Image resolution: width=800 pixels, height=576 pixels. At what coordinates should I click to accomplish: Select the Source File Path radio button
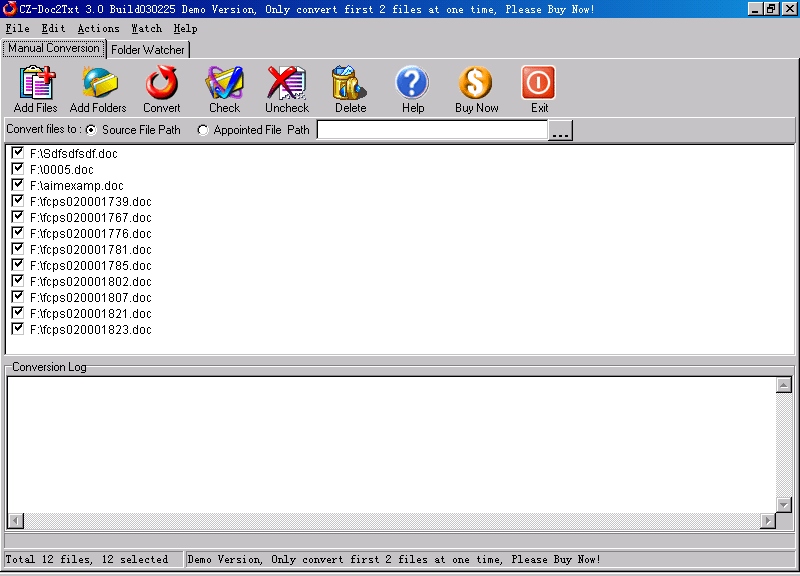click(91, 130)
